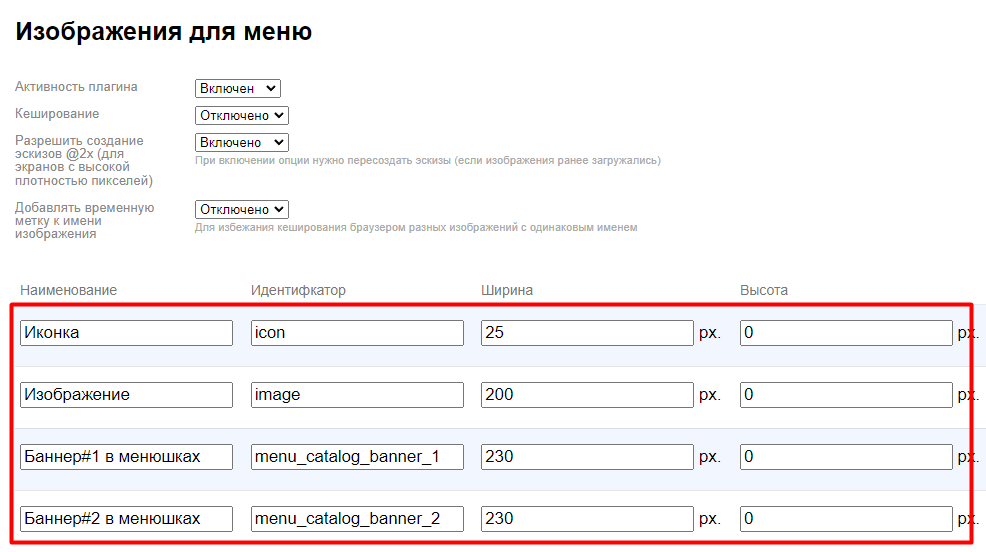The width and height of the screenshot is (986, 552).
Task: Select the width field with value 25
Action: tap(587, 333)
